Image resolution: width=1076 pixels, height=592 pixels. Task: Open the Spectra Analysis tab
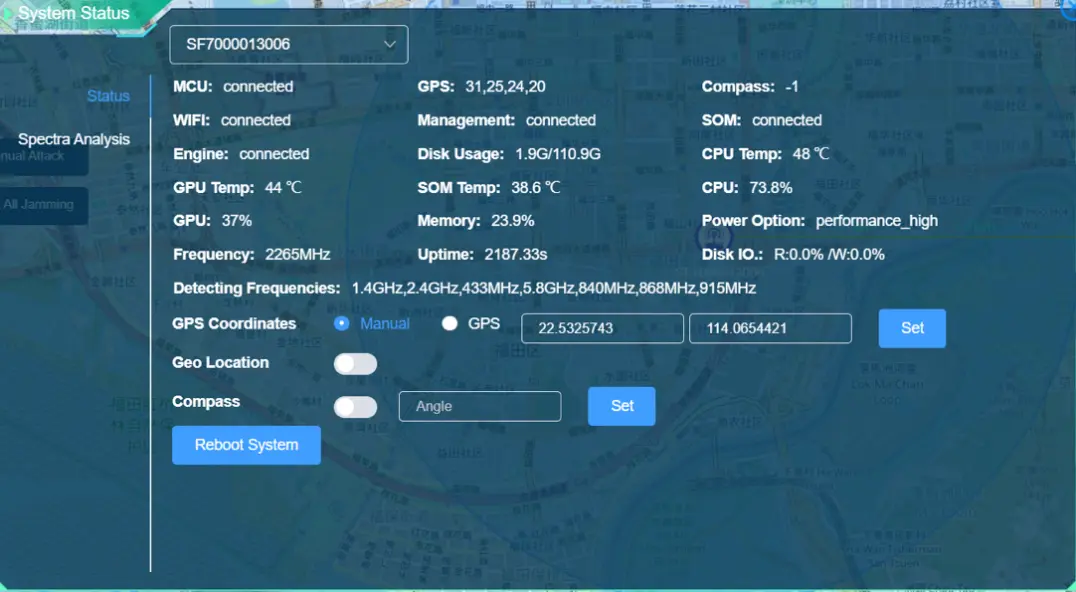[x=74, y=139]
